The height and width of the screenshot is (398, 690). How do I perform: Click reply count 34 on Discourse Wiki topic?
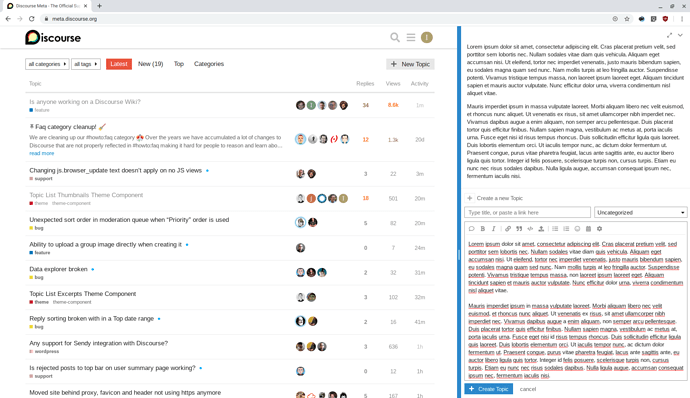(x=365, y=105)
